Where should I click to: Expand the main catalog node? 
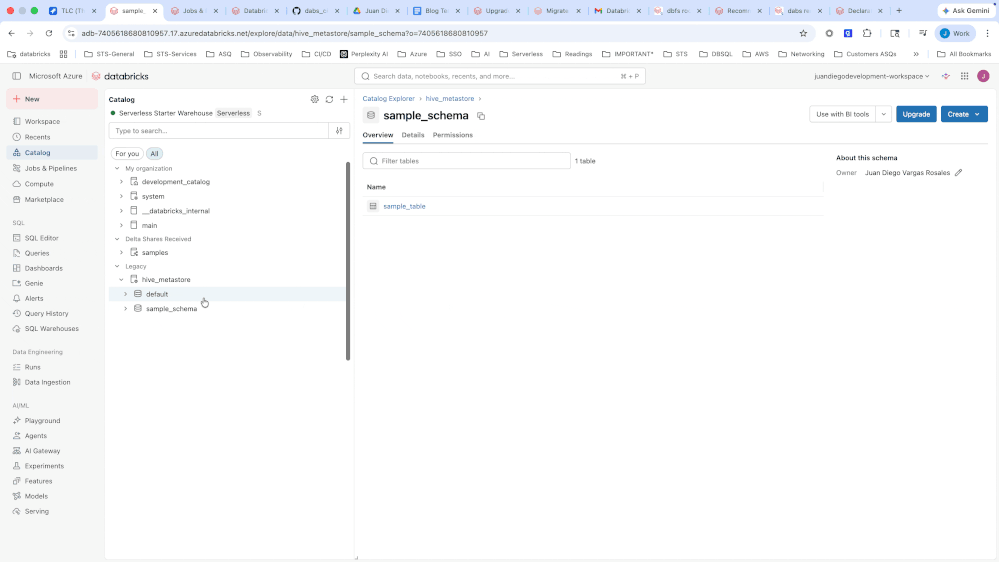(x=121, y=225)
